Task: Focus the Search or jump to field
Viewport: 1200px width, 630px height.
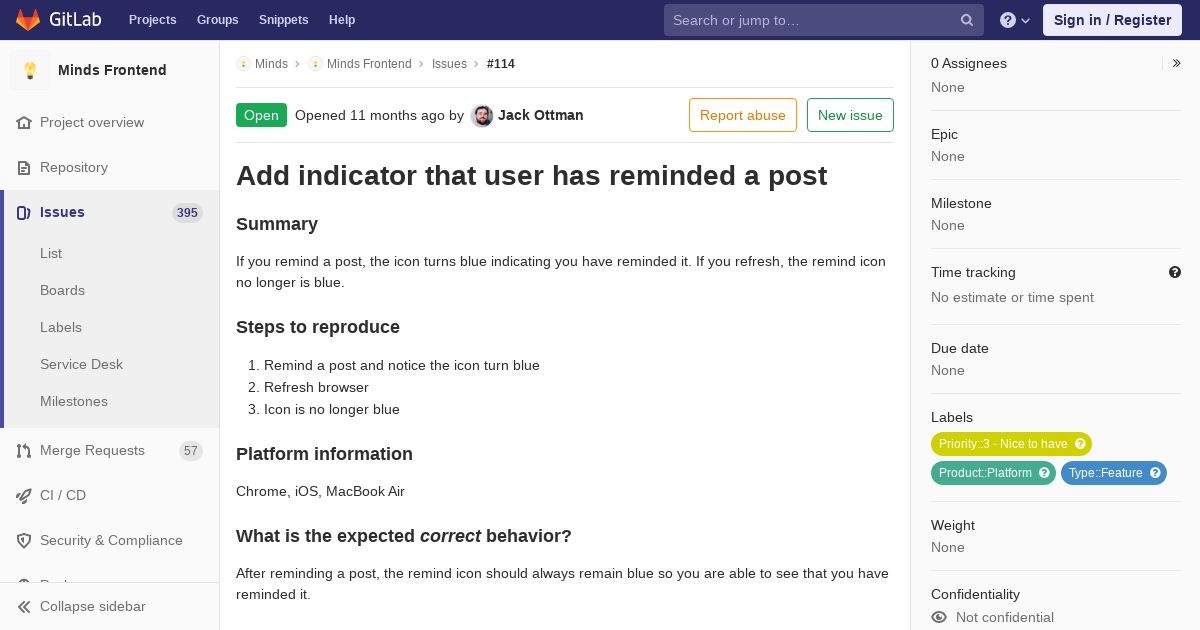Action: coord(824,20)
